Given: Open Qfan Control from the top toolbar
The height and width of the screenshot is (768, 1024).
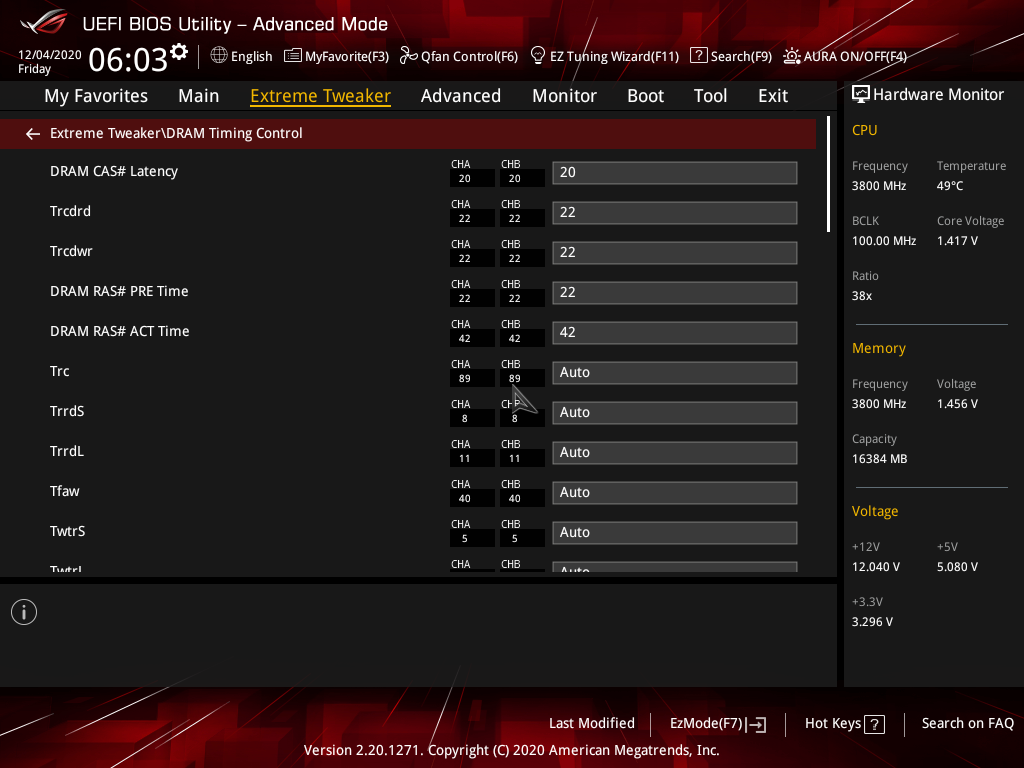Looking at the screenshot, I should point(459,56).
